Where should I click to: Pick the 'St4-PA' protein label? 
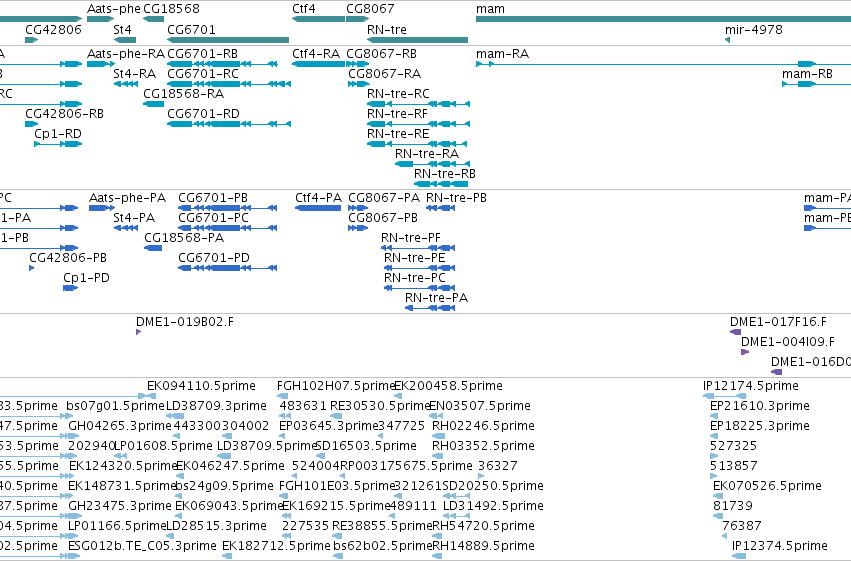point(134,218)
